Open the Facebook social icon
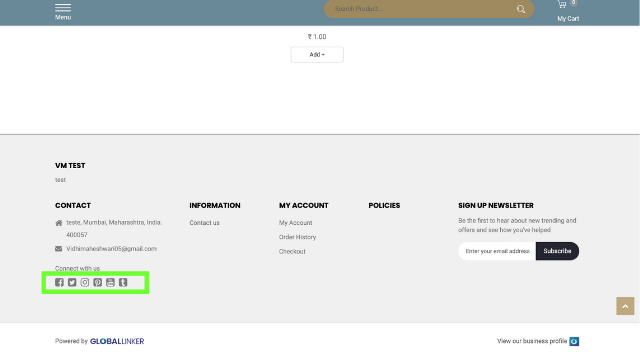 pos(59,282)
